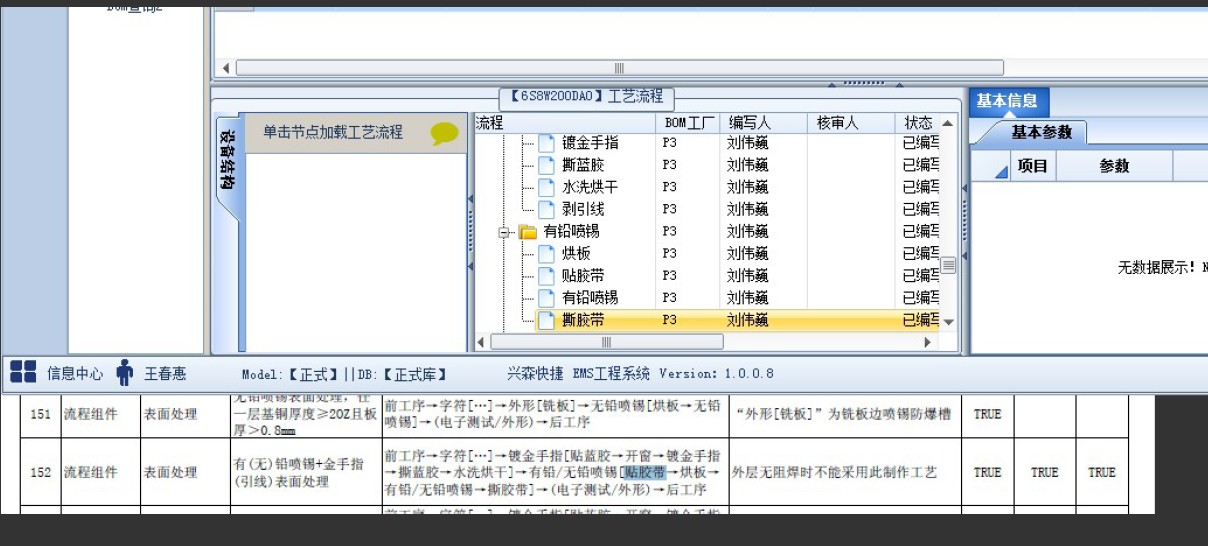Select the highlighted 撕胶带 tree row
The width and height of the screenshot is (1208, 546).
tap(706, 321)
